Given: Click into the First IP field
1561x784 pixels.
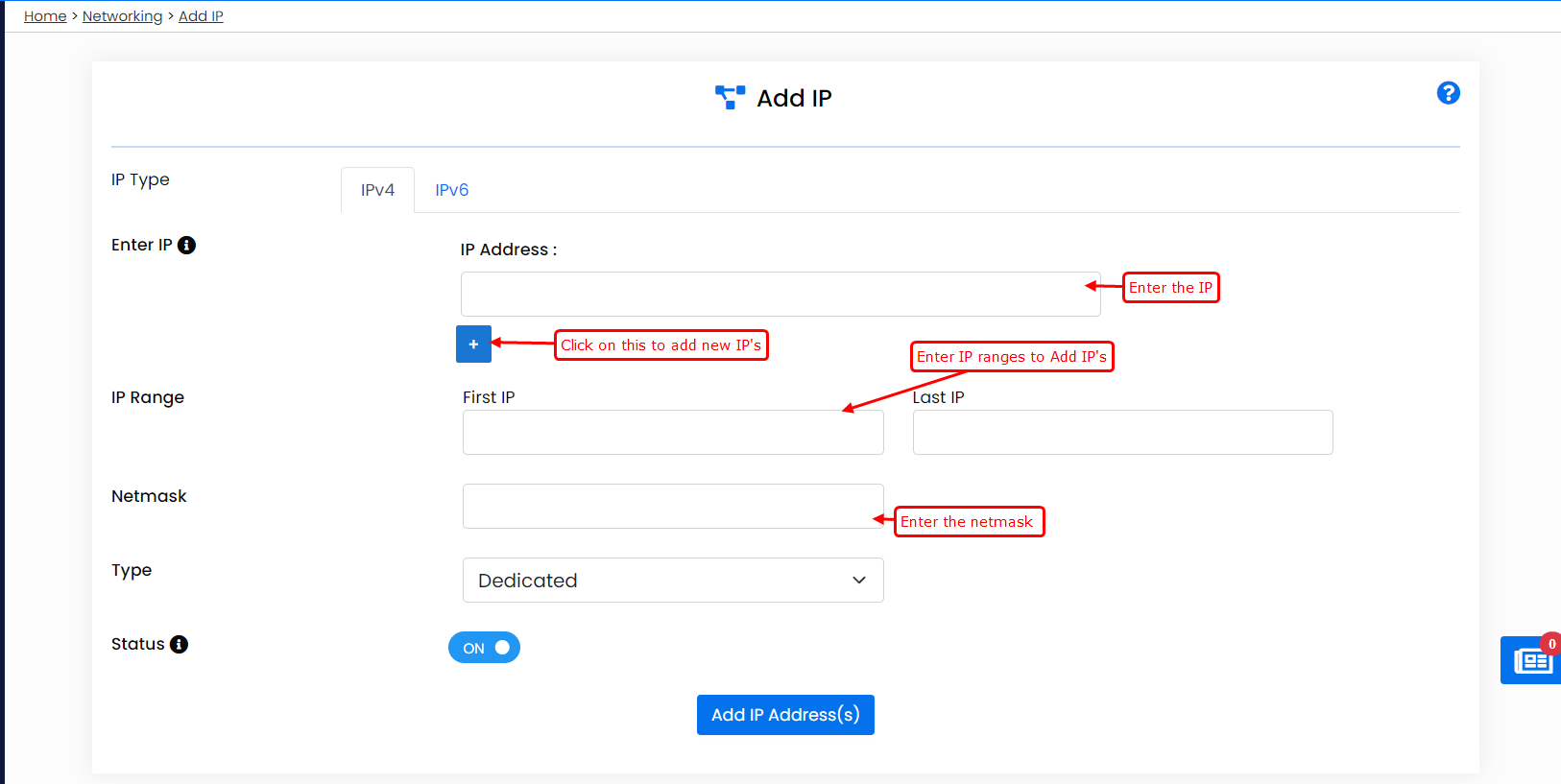Looking at the screenshot, I should [x=673, y=433].
